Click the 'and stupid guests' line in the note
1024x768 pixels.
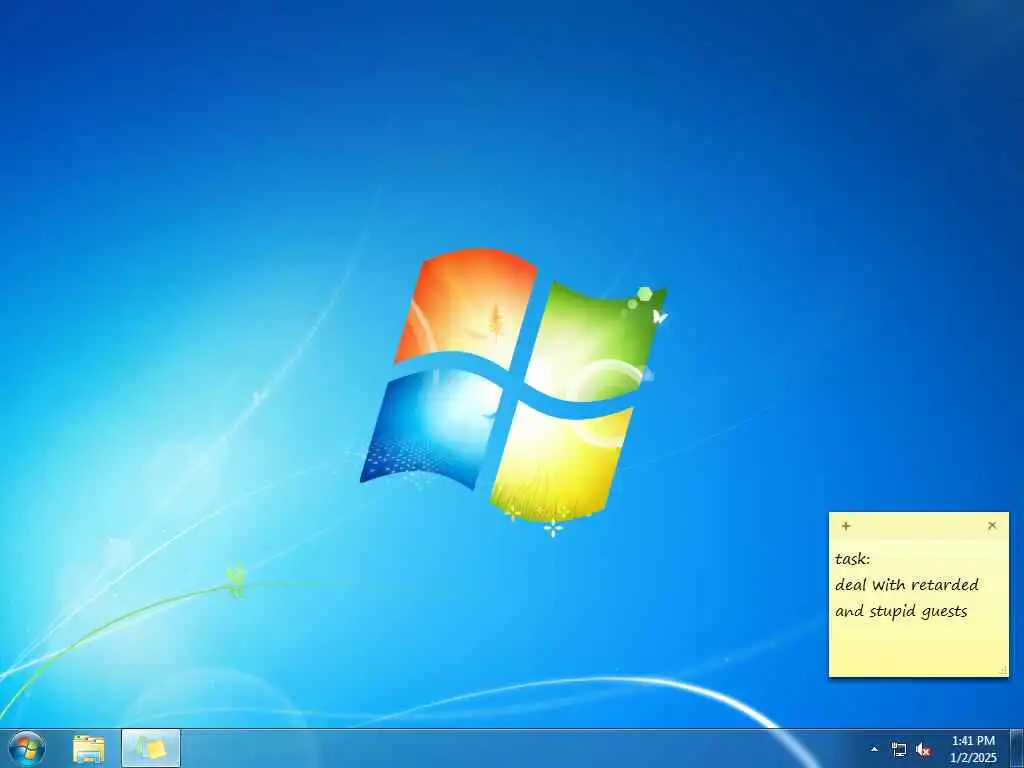(901, 612)
